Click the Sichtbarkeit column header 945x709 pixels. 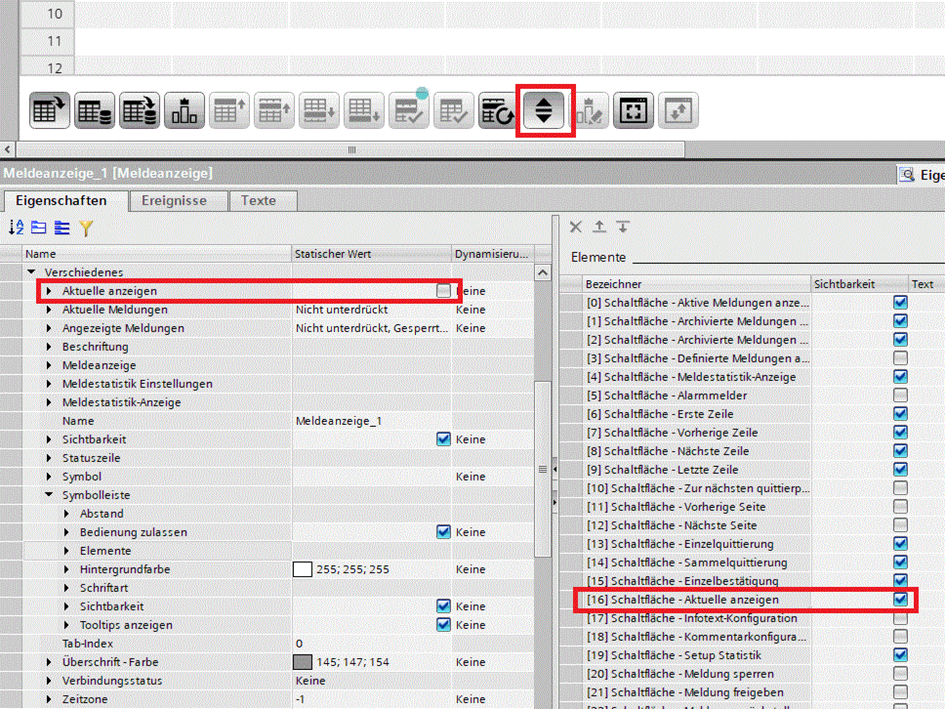pos(859,284)
